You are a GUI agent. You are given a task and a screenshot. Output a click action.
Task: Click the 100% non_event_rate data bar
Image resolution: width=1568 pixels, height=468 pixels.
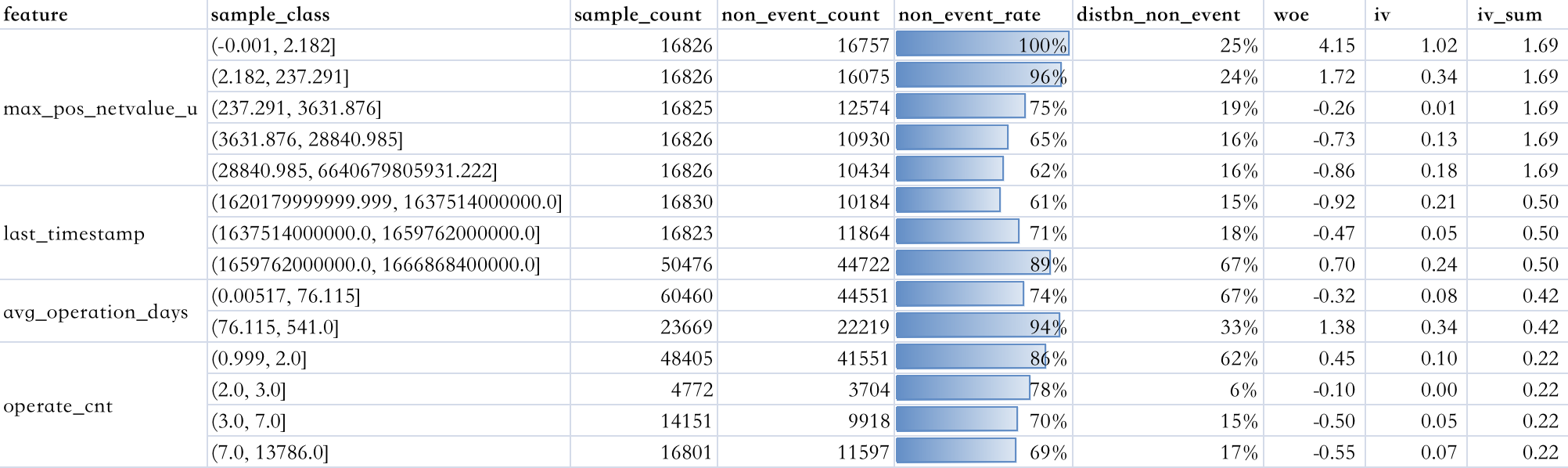click(982, 45)
